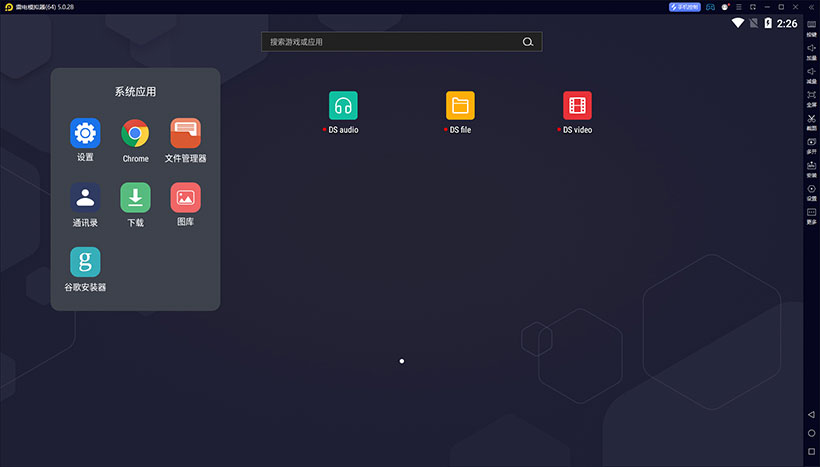
Task: Open Chrome in the system apps folder
Action: [x=135, y=134]
